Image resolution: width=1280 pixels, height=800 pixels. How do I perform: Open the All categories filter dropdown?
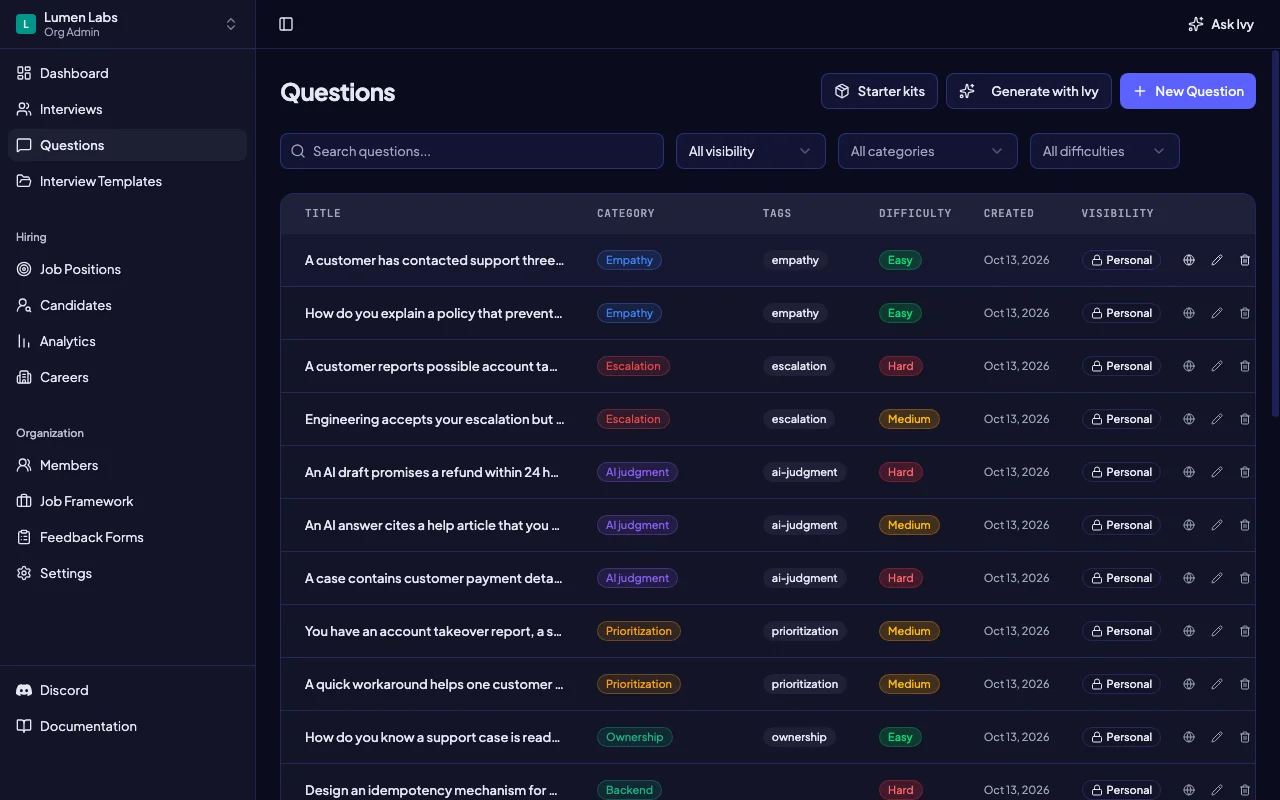[x=928, y=151]
